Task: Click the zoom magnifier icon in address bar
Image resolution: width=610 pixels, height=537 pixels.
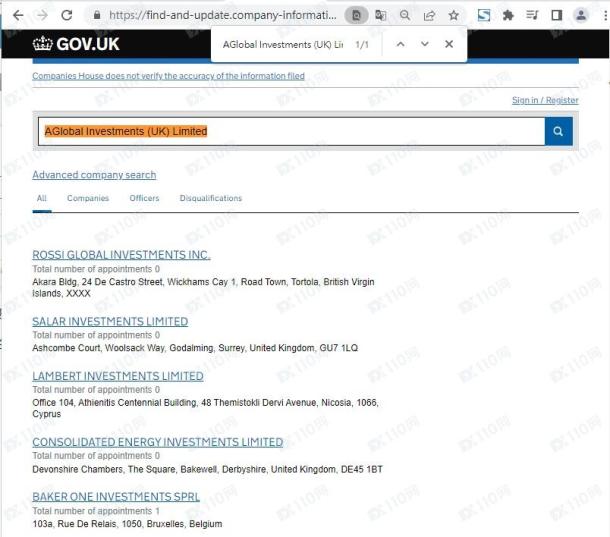Action: tap(405, 16)
